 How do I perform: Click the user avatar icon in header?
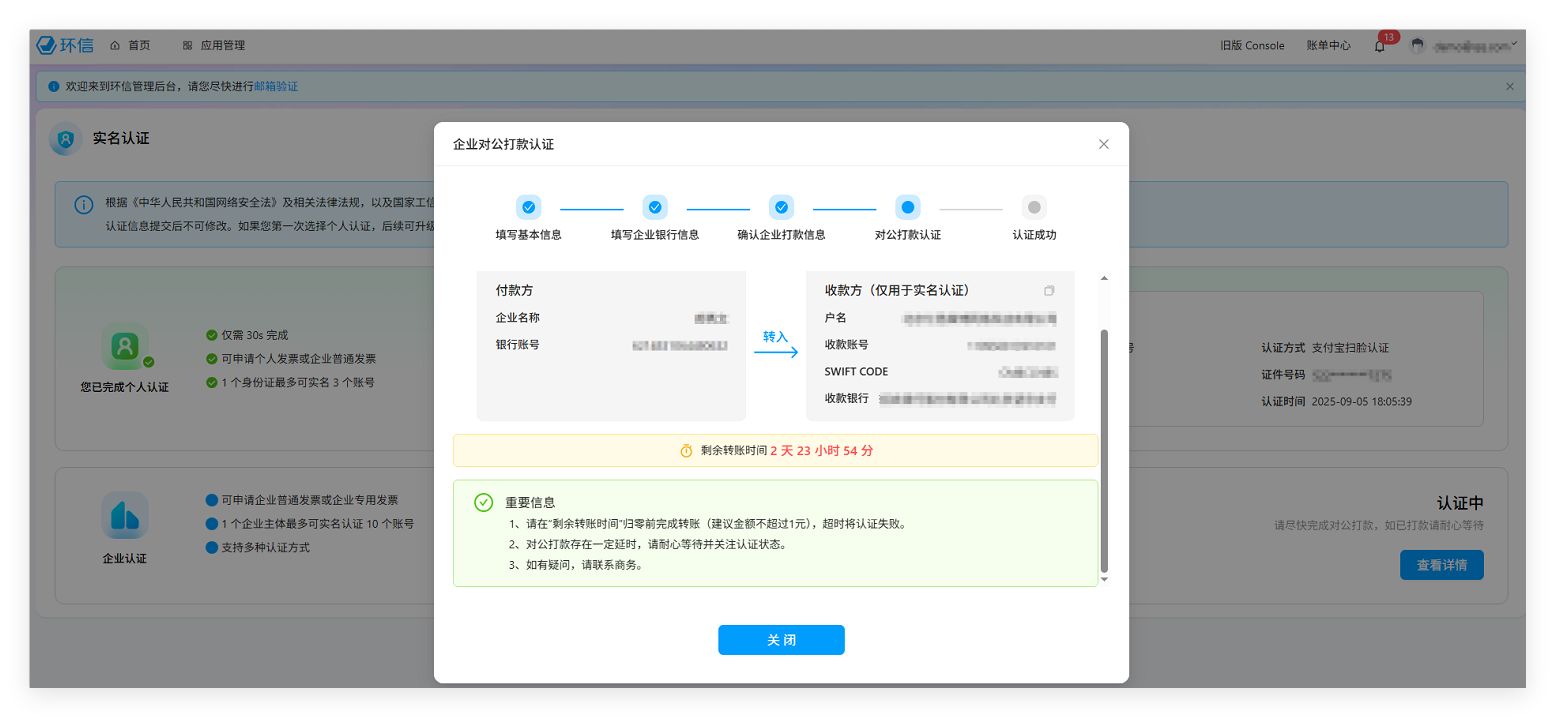pos(1417,46)
